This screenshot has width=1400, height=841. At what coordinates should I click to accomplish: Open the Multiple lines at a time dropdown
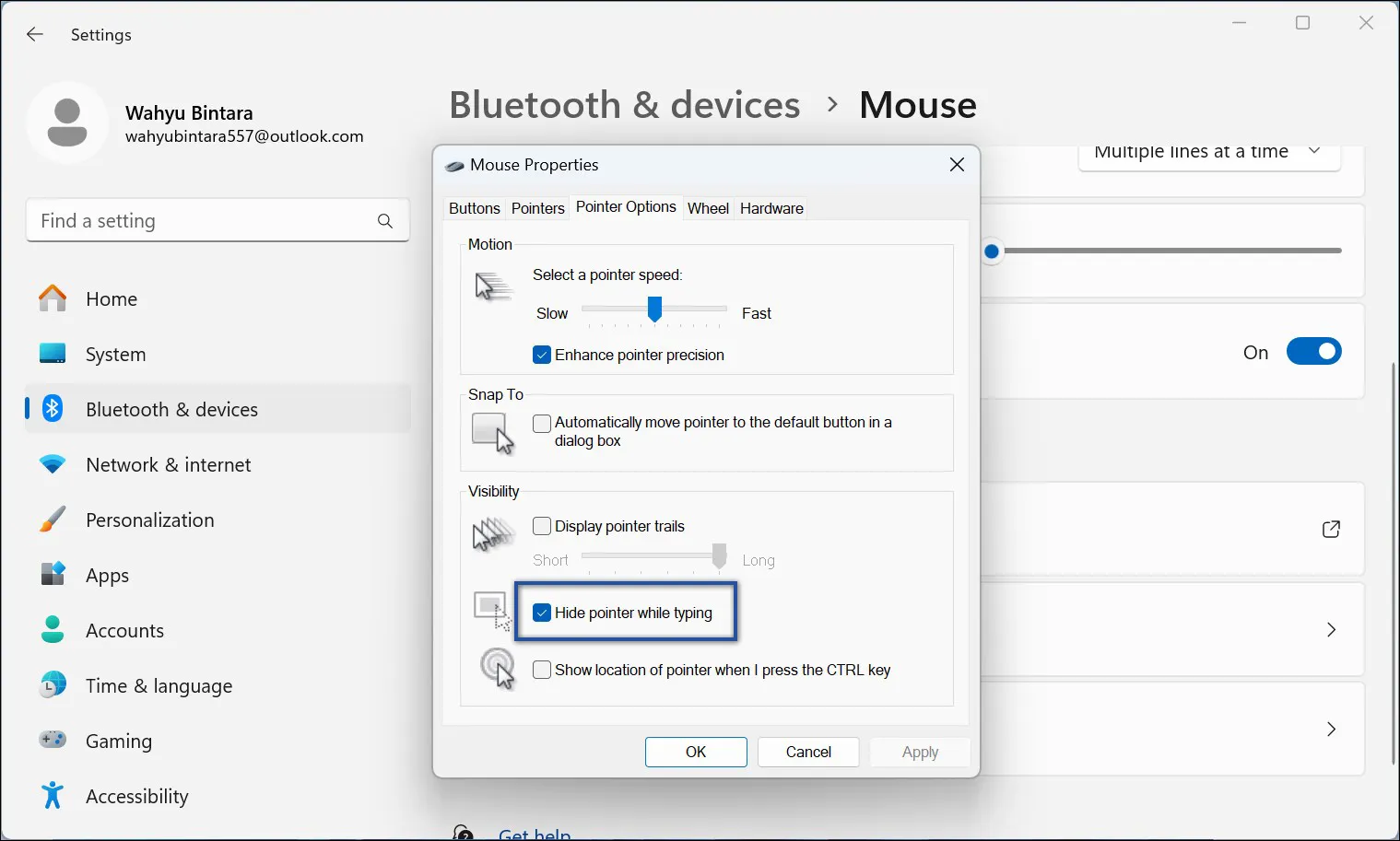click(1208, 152)
